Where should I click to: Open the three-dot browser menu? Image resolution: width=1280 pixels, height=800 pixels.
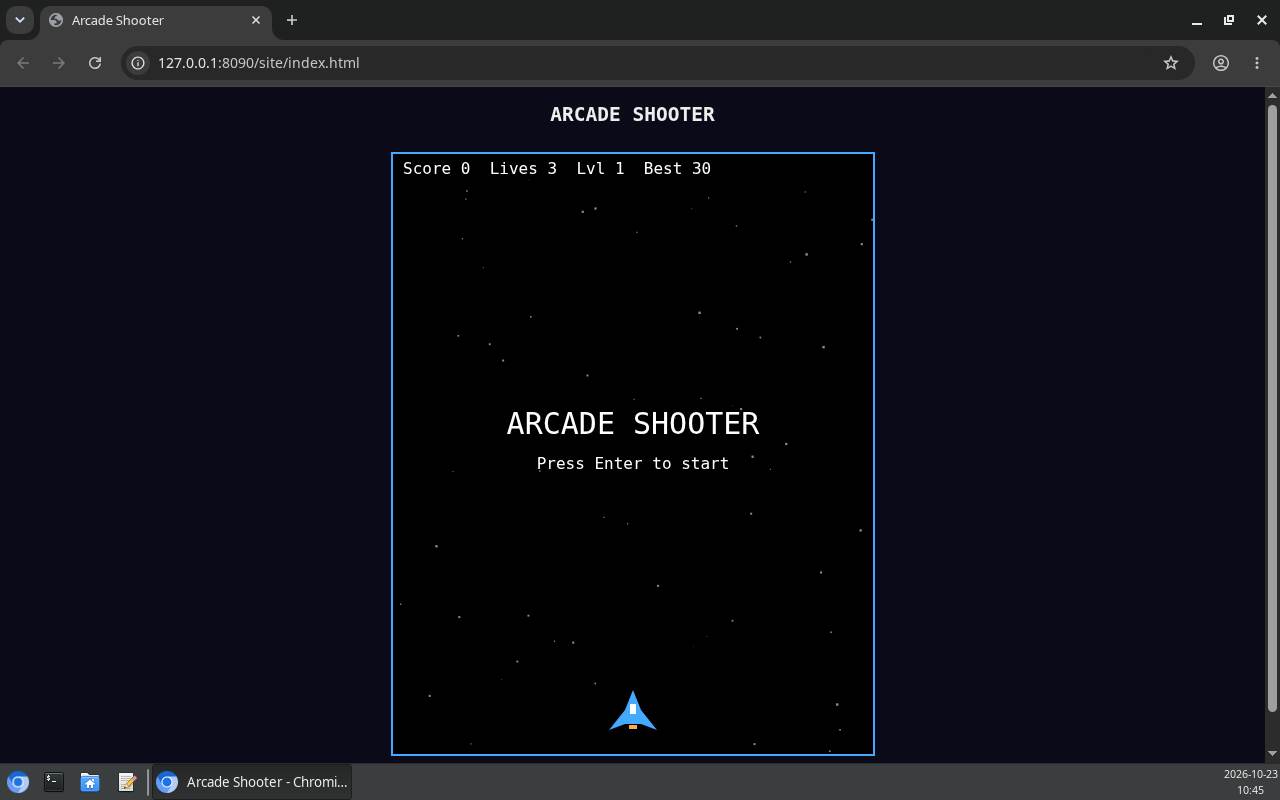tap(1257, 62)
